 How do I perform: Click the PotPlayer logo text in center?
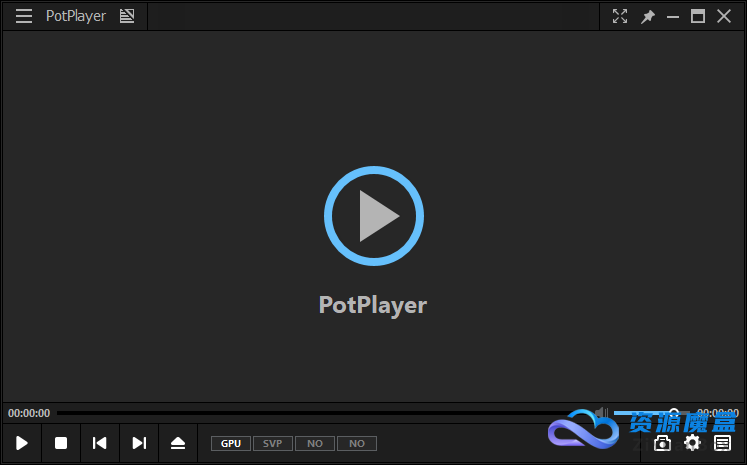pyautogui.click(x=373, y=305)
